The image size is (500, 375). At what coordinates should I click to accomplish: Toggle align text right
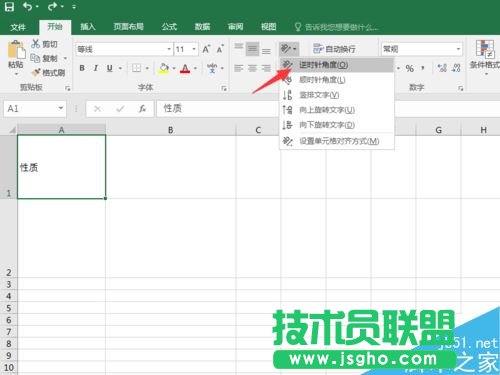(266, 68)
